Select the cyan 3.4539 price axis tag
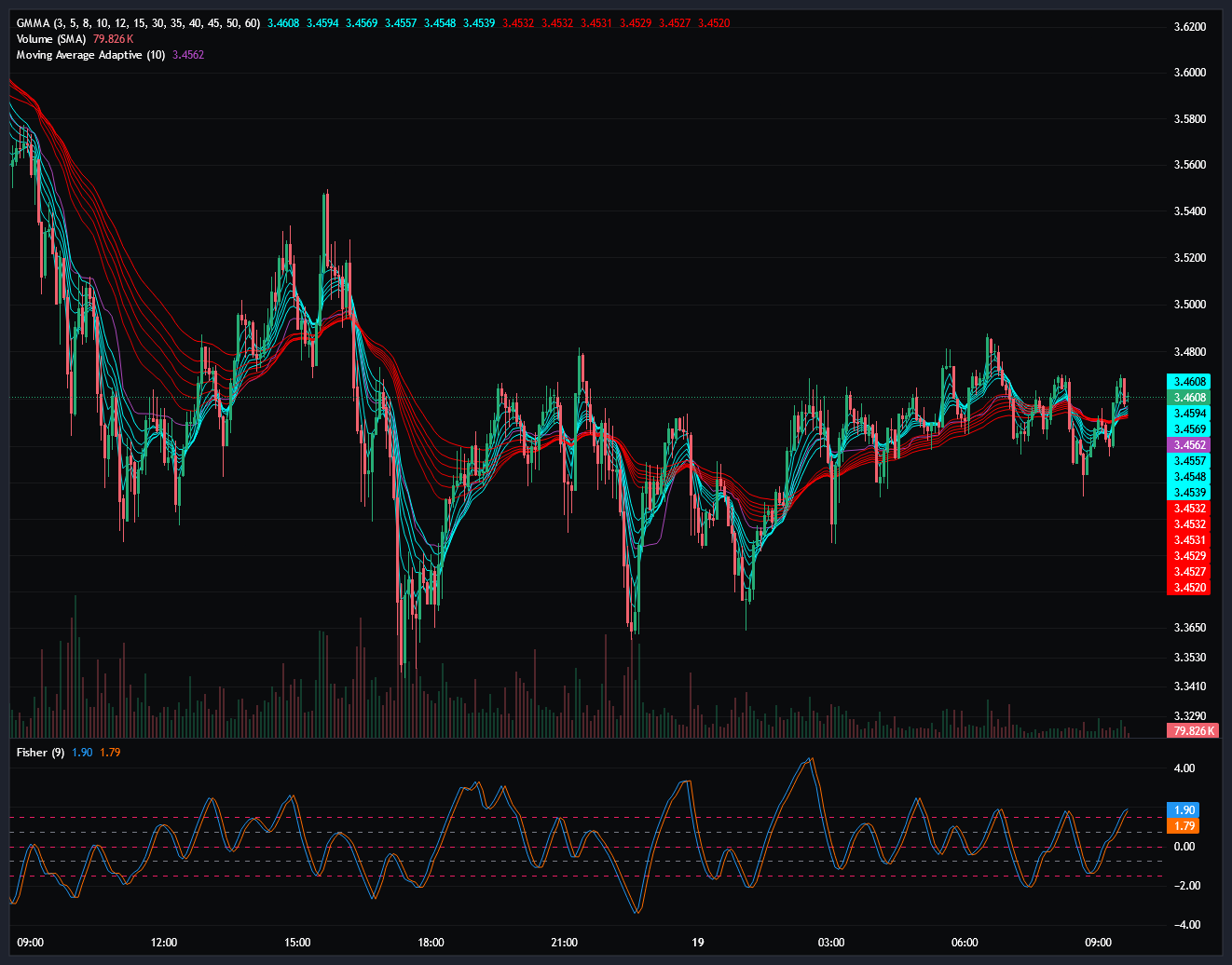The image size is (1232, 965). [1188, 493]
